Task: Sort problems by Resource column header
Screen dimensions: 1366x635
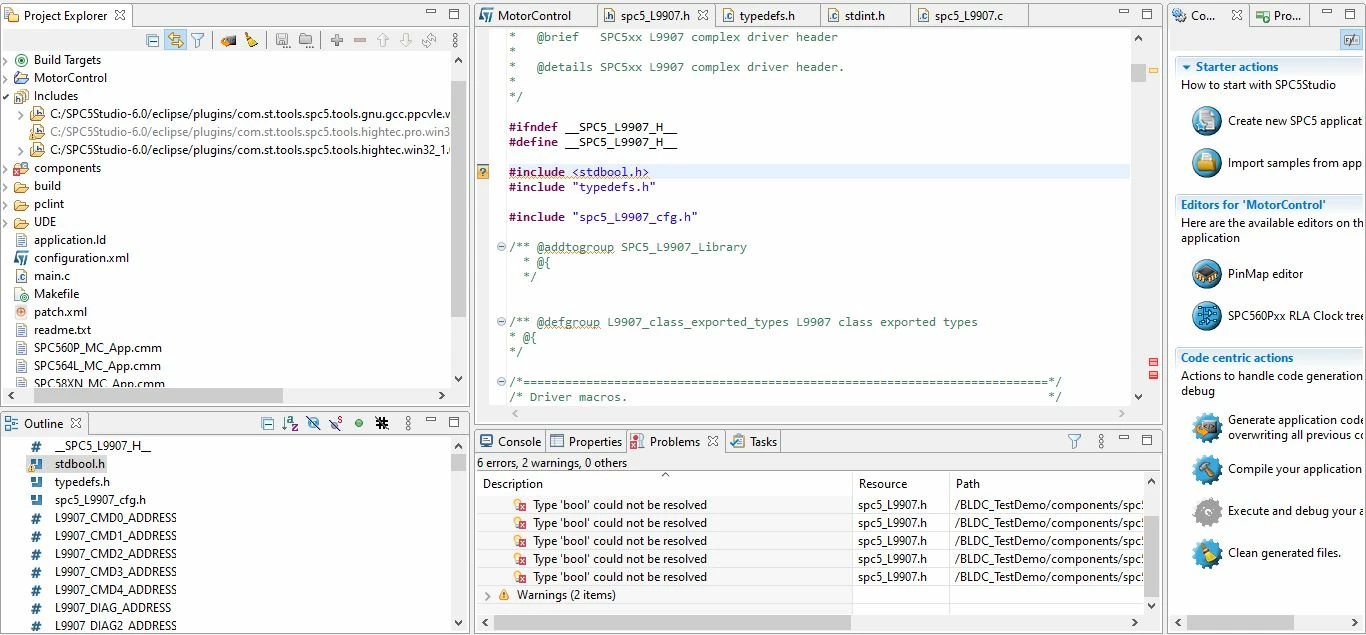Action: 901,484
